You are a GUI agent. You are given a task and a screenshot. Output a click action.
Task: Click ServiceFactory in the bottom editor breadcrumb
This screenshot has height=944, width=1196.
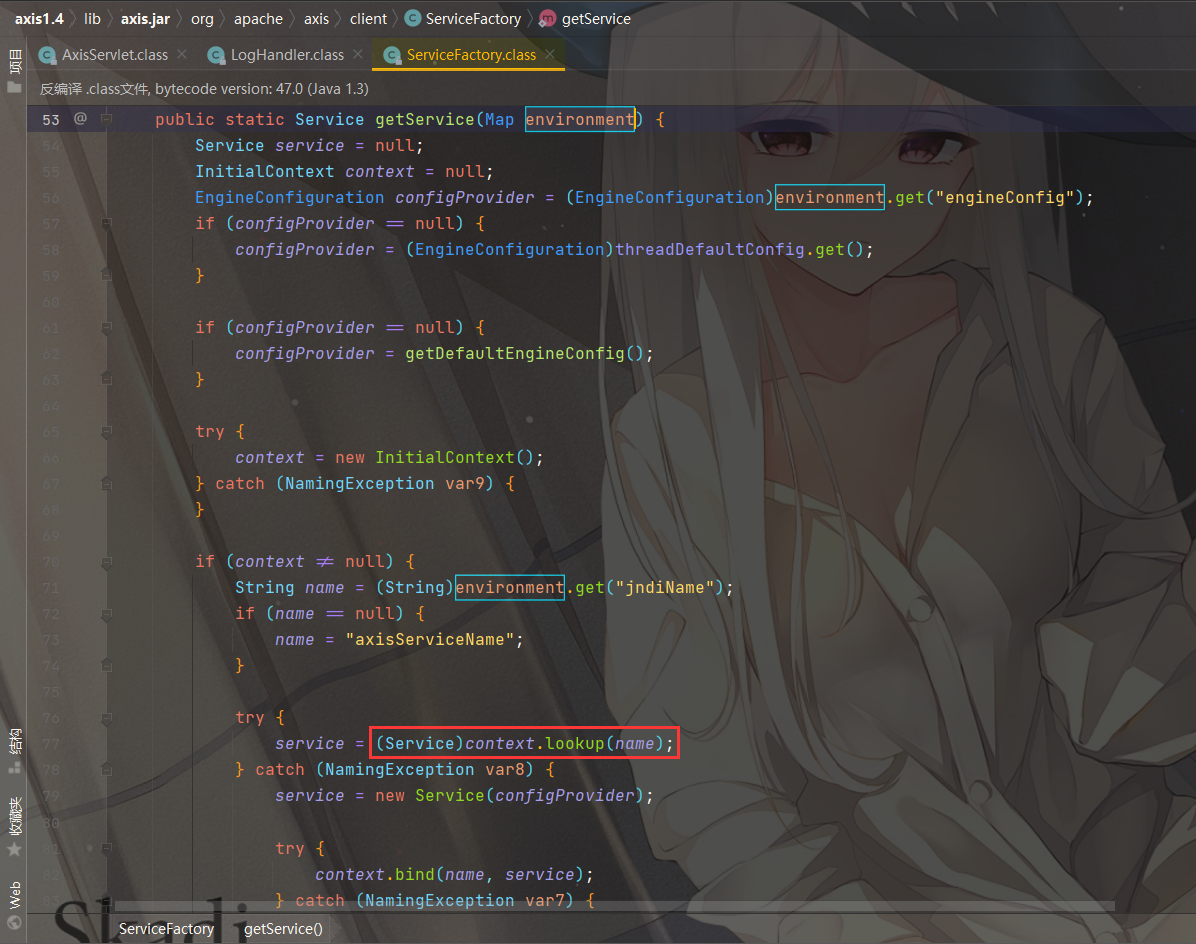[x=166, y=929]
